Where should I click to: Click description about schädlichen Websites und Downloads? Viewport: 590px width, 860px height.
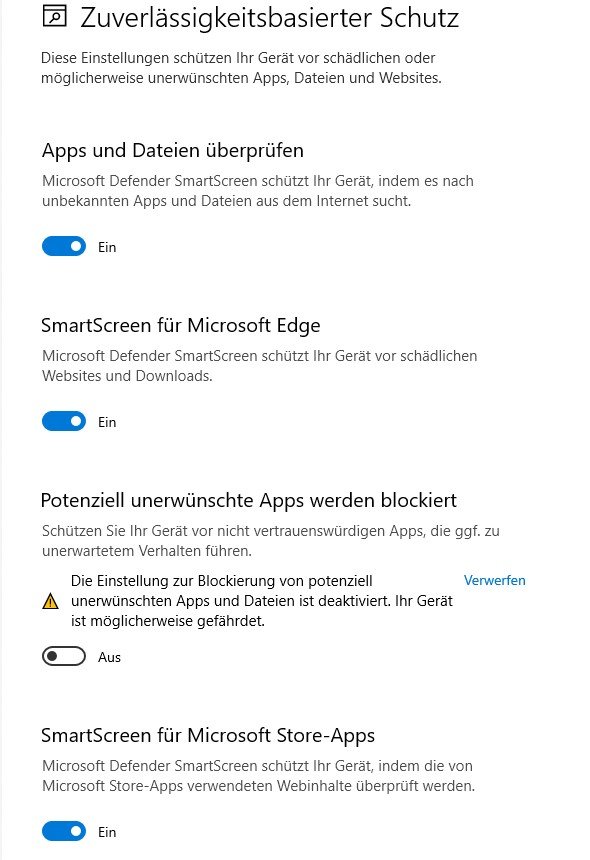click(259, 366)
